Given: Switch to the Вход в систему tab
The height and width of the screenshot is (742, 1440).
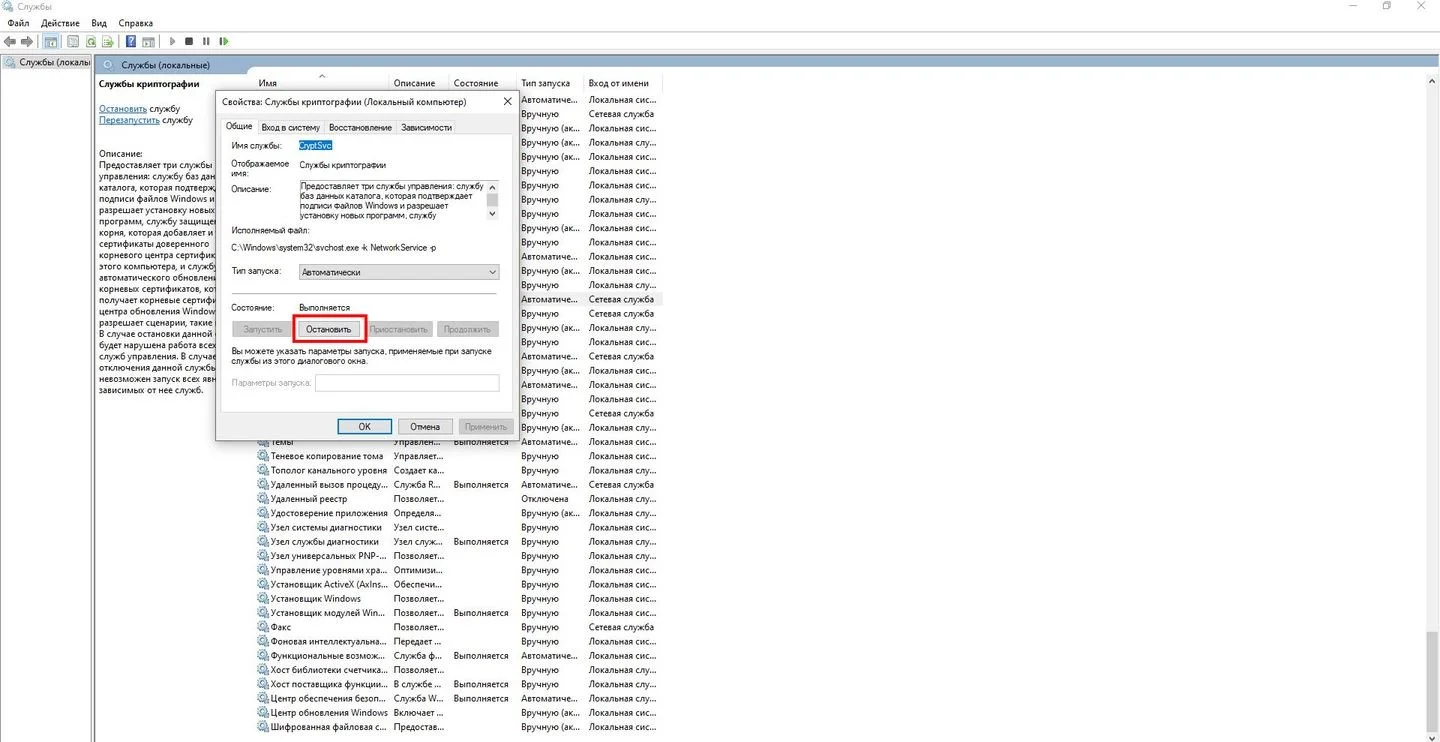Looking at the screenshot, I should pyautogui.click(x=290, y=127).
